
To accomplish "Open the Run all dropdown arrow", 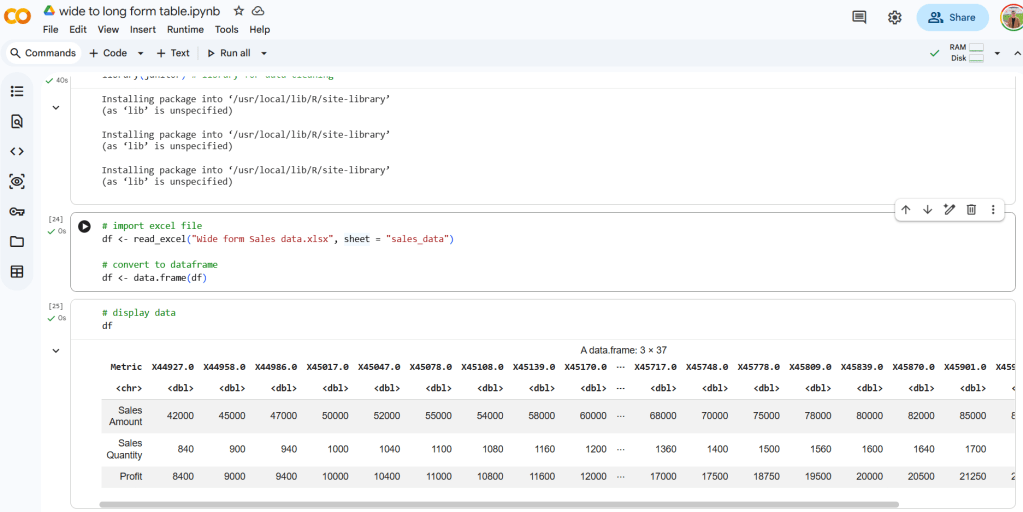I will [x=264, y=53].
